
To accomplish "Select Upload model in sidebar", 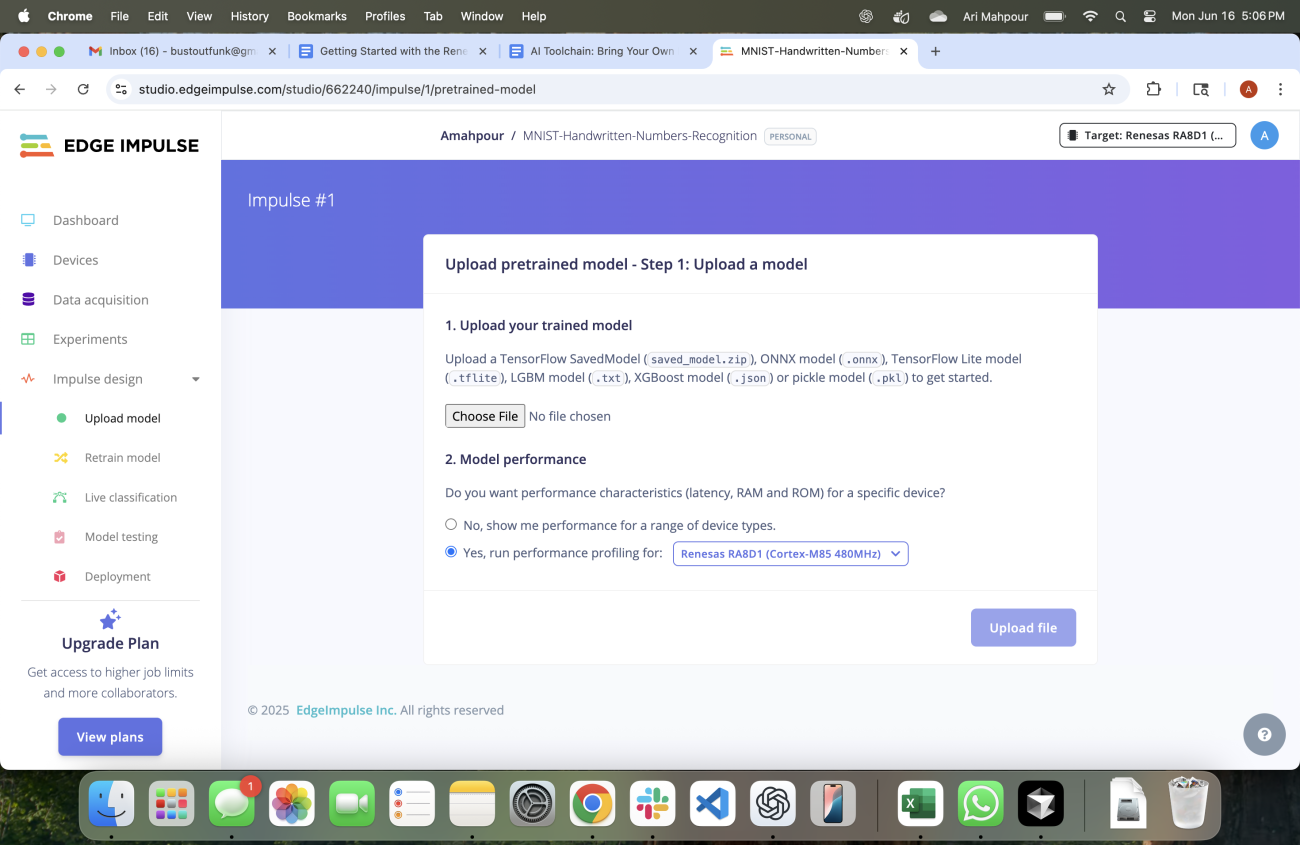I will point(122,418).
